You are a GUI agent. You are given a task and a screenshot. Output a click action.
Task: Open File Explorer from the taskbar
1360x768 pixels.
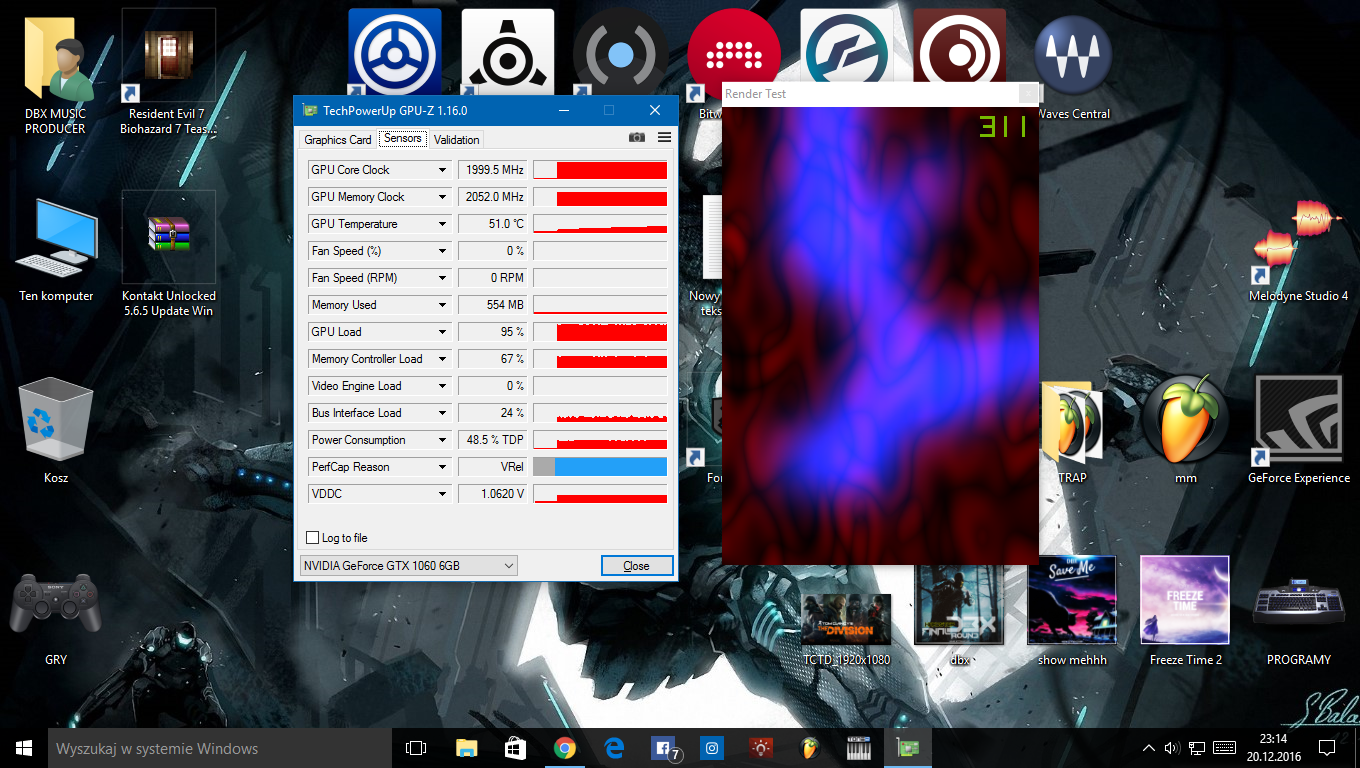pos(466,748)
